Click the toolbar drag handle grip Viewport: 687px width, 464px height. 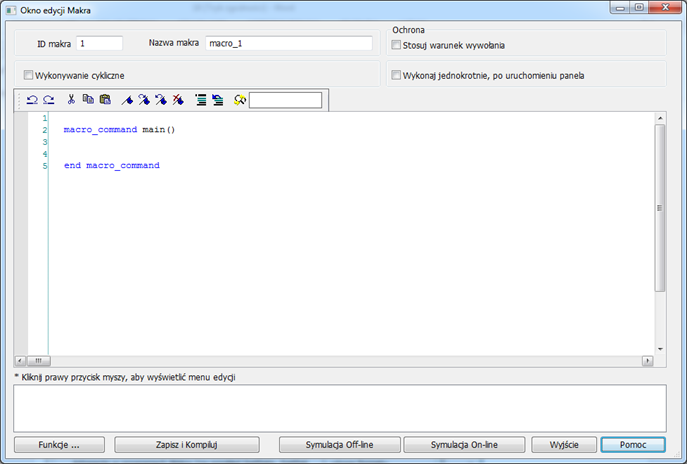pos(19,100)
